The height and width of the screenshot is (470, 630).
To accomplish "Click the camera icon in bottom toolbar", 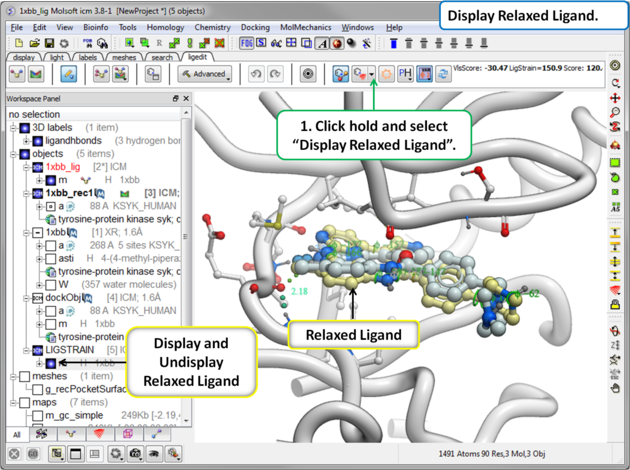I will (x=137, y=454).
